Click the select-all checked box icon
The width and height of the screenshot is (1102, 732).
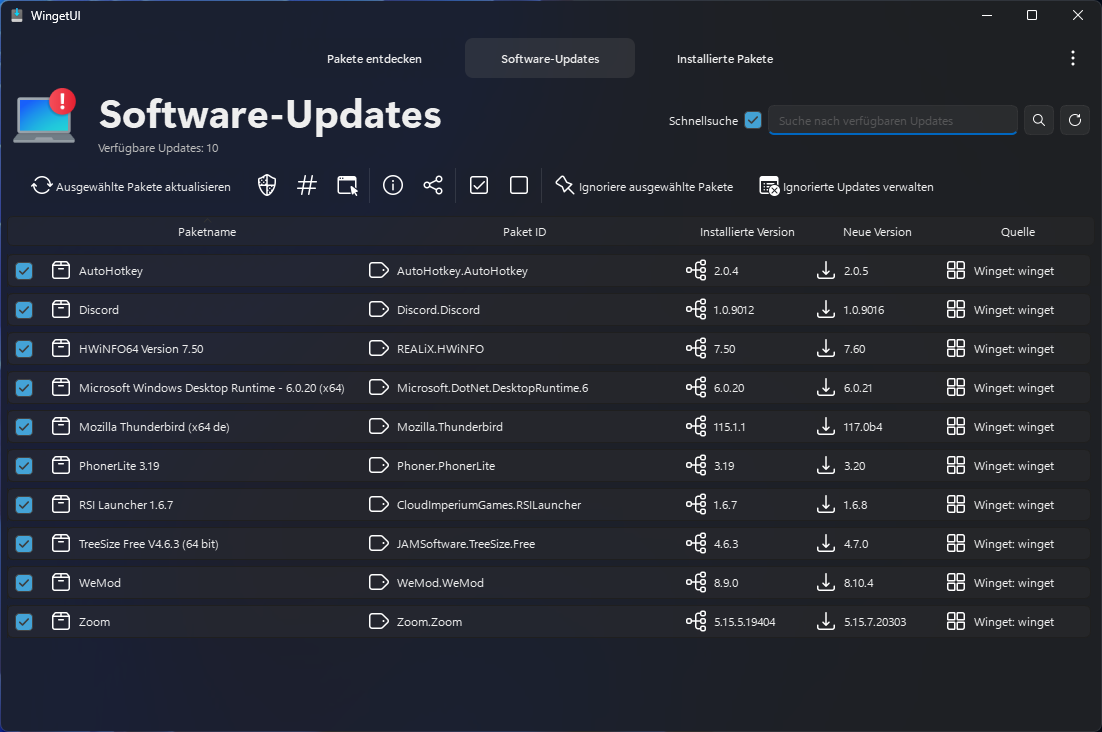click(479, 185)
